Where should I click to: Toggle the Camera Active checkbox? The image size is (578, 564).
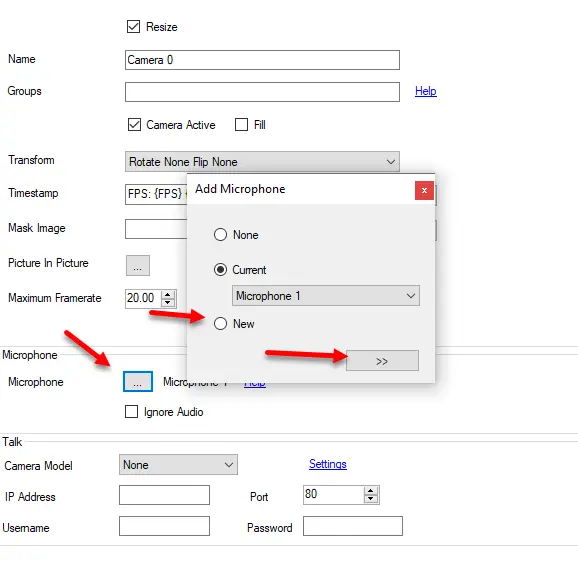point(134,125)
